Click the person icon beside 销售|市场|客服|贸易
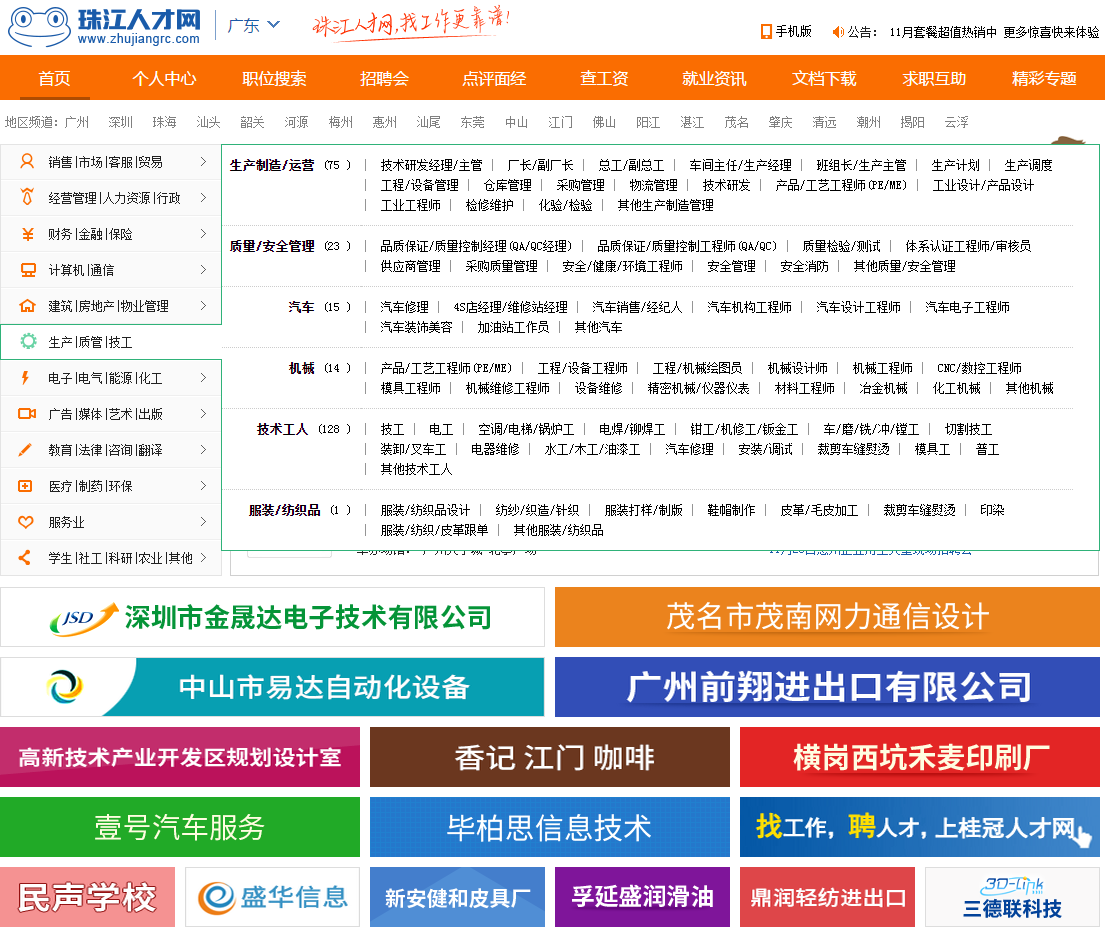Image resolution: width=1105 pixels, height=929 pixels. tap(27, 161)
